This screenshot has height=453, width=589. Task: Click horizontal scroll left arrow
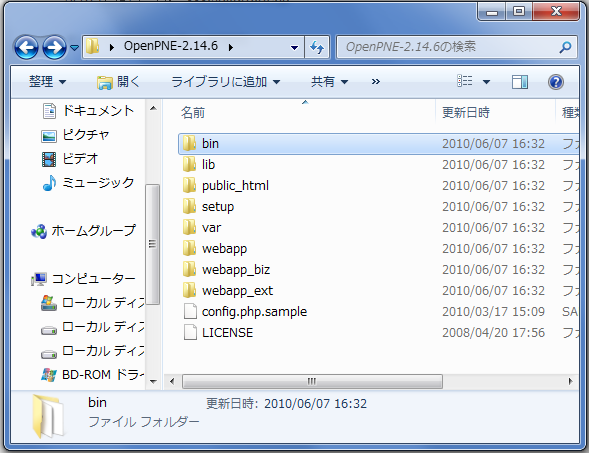[x=172, y=382]
